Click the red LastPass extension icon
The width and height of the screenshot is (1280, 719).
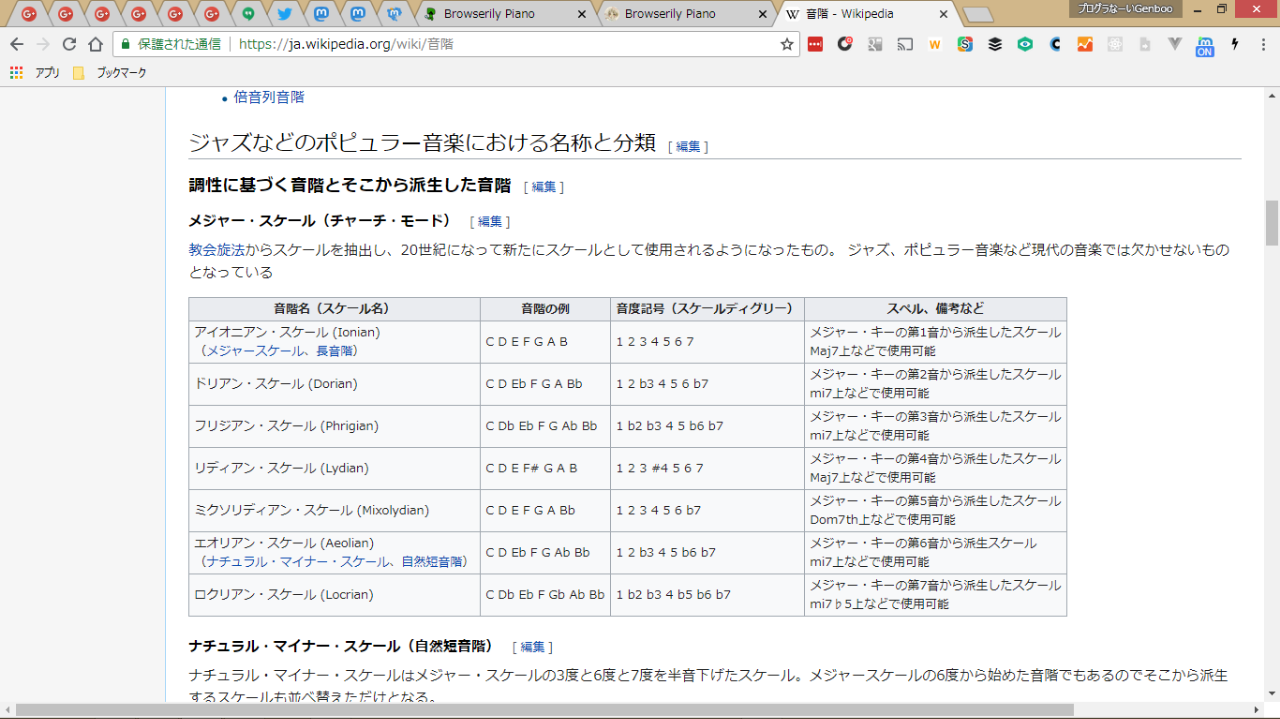pos(815,44)
